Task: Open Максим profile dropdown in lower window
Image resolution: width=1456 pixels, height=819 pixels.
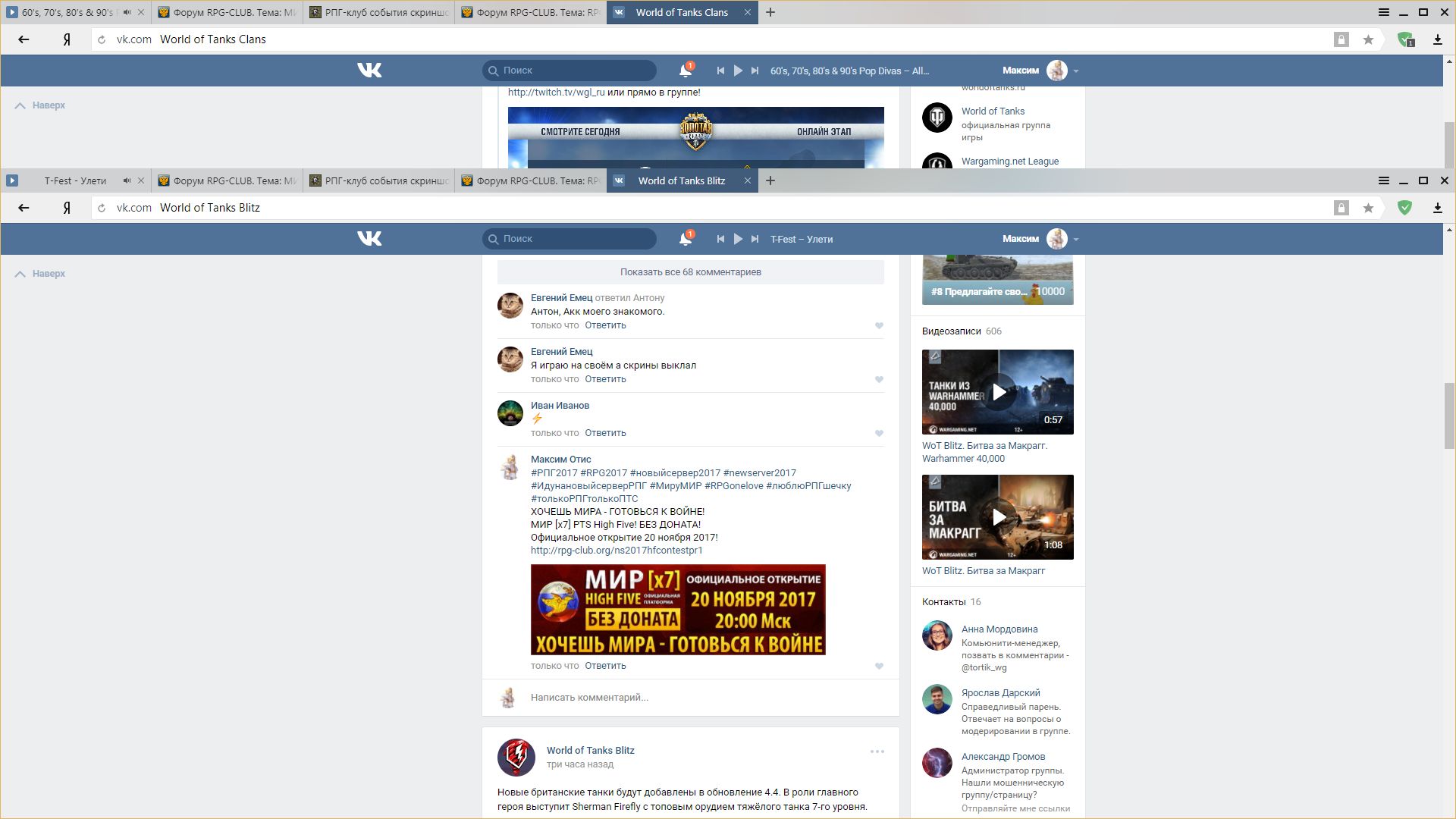Action: [x=1075, y=240]
